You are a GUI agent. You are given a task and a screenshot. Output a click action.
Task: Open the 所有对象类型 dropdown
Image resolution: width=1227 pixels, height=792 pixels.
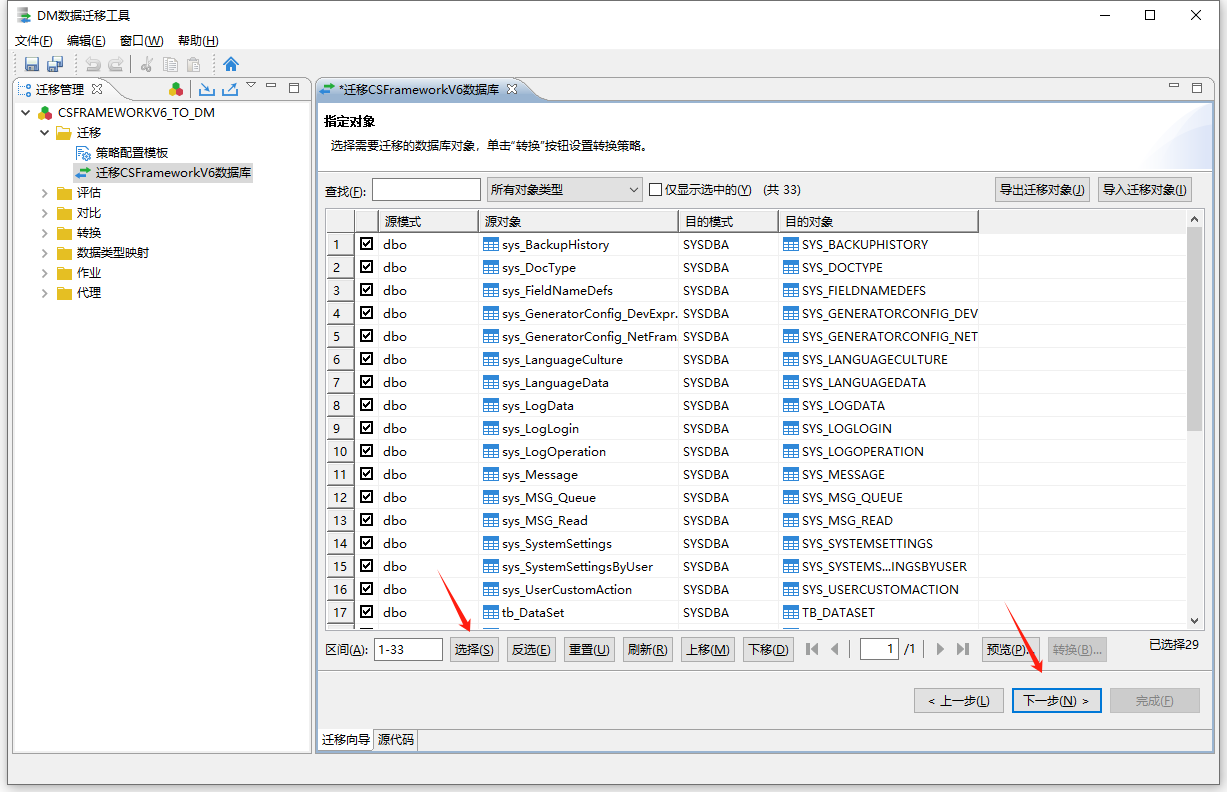(564, 189)
